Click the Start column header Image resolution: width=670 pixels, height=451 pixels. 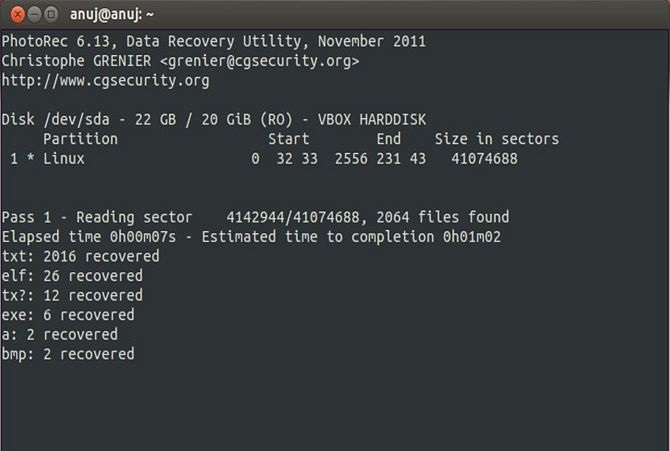point(288,139)
